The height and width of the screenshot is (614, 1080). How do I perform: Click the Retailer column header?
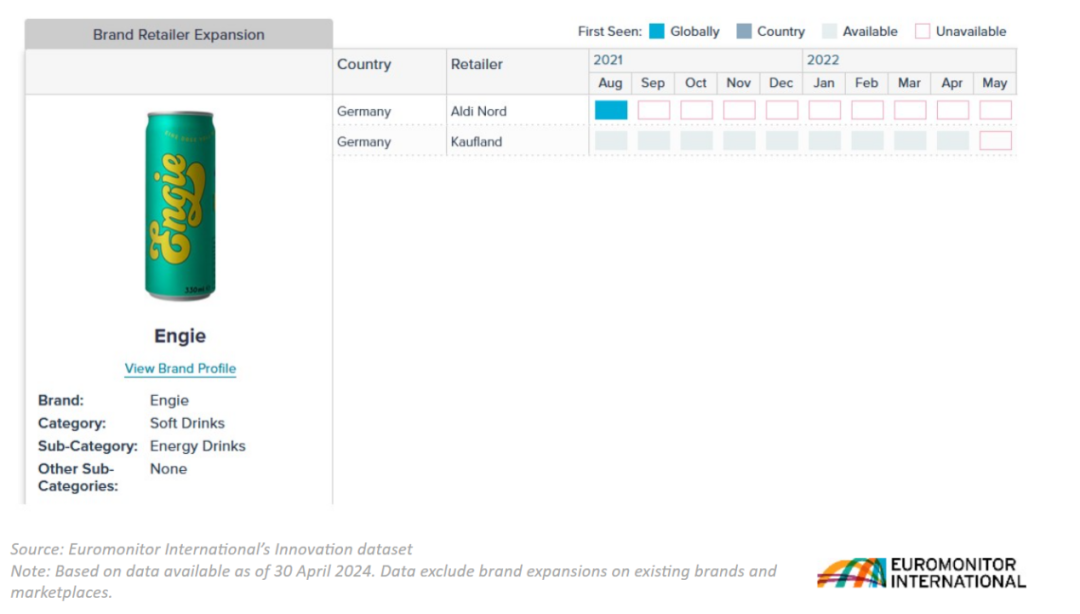click(477, 64)
